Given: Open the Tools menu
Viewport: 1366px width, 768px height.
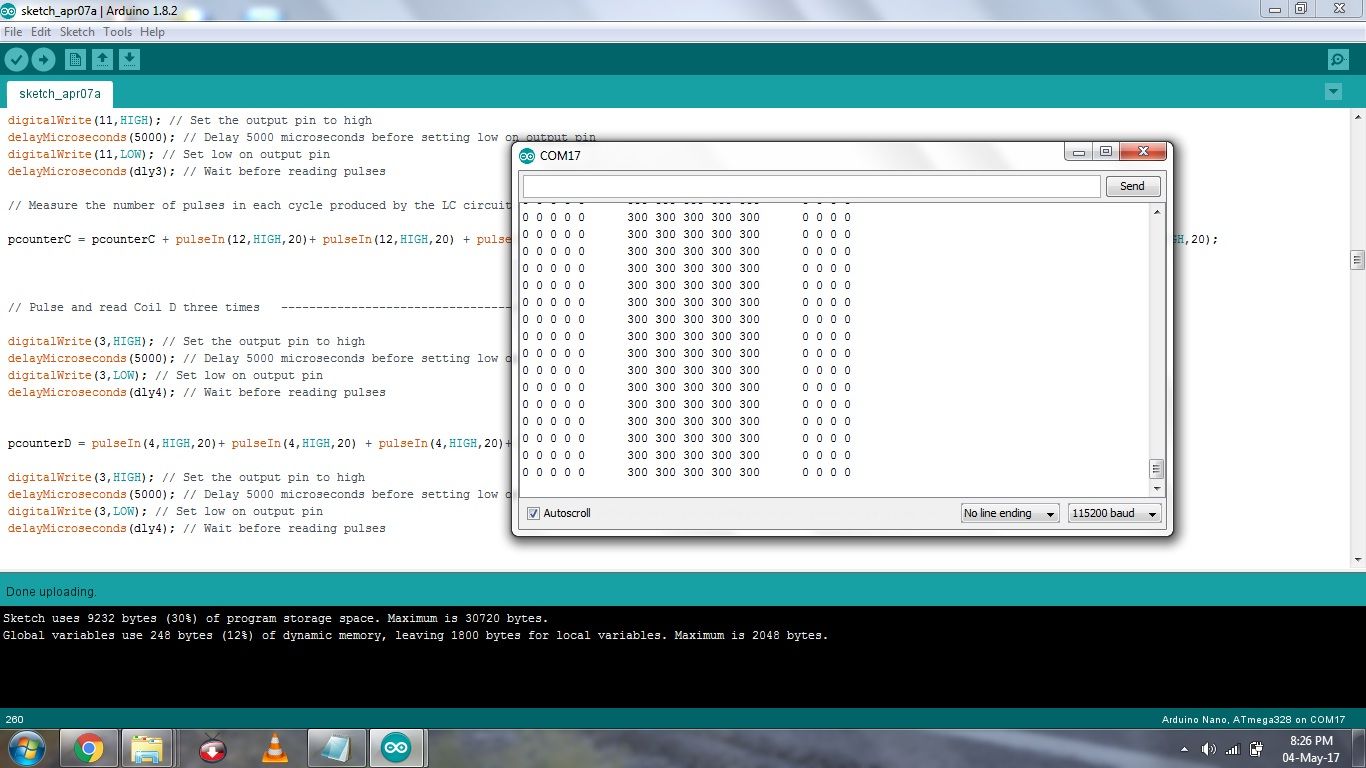Looking at the screenshot, I should click(117, 32).
